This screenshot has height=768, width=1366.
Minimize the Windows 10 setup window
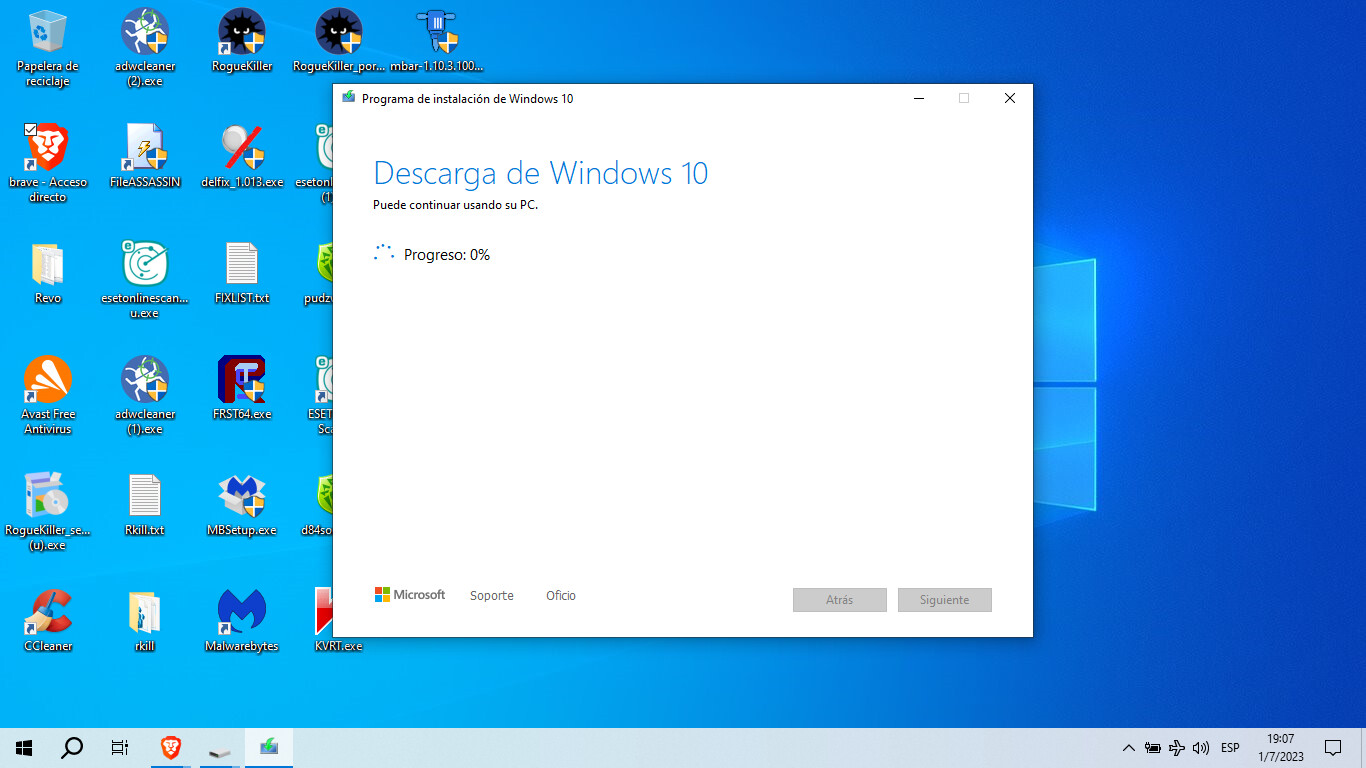click(918, 98)
